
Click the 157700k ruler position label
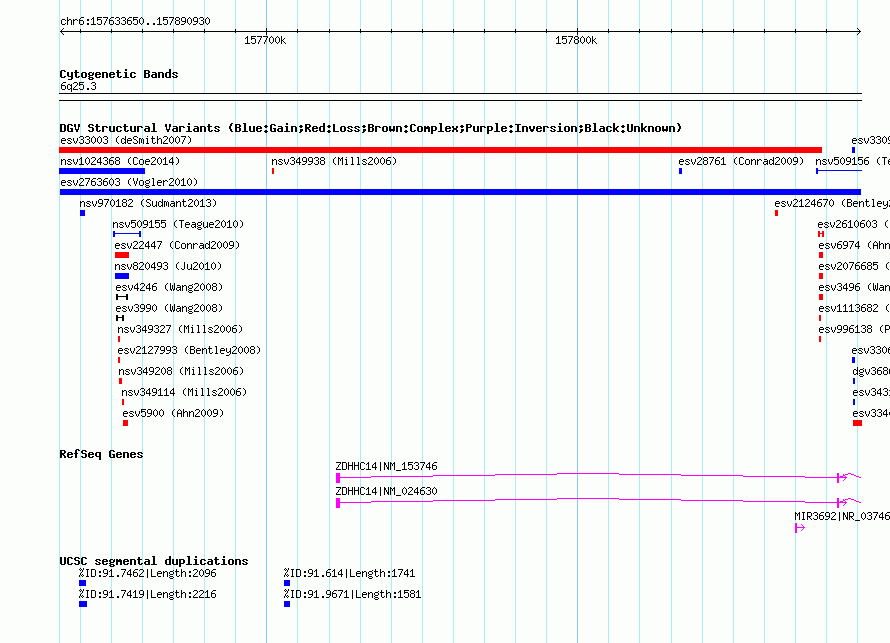[265, 40]
